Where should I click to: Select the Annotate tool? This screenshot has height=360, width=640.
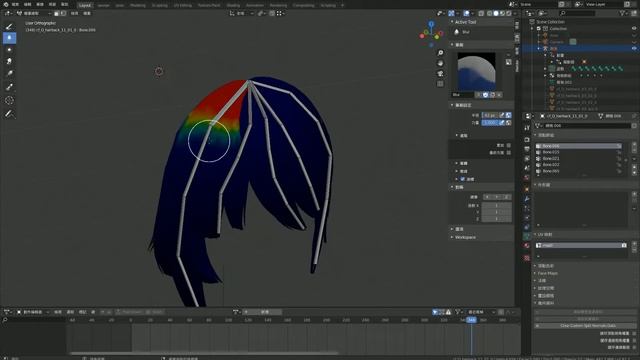pyautogui.click(x=9, y=114)
